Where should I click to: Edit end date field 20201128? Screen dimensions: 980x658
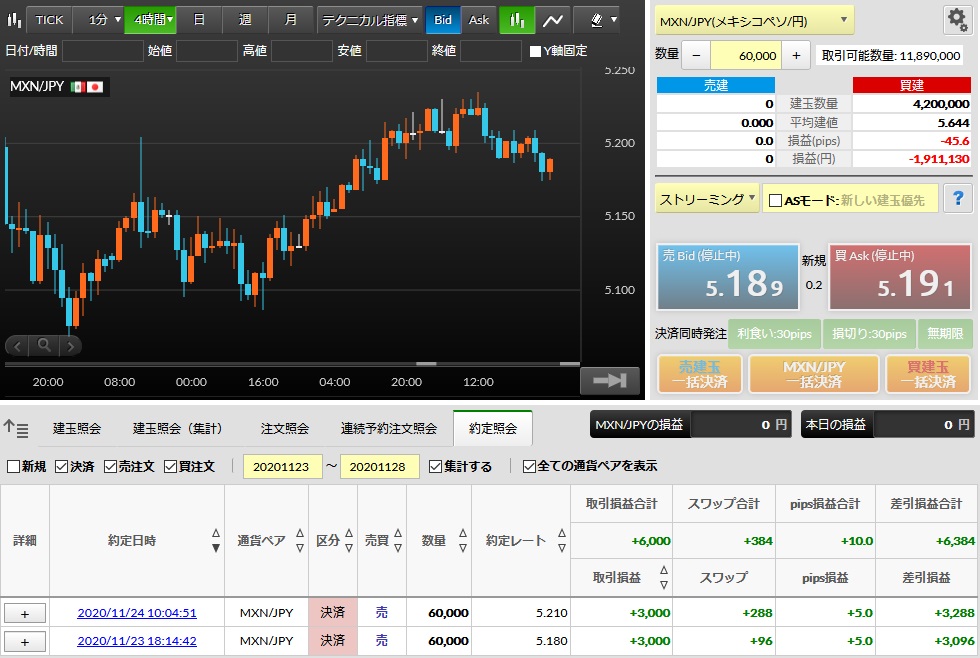click(x=378, y=466)
